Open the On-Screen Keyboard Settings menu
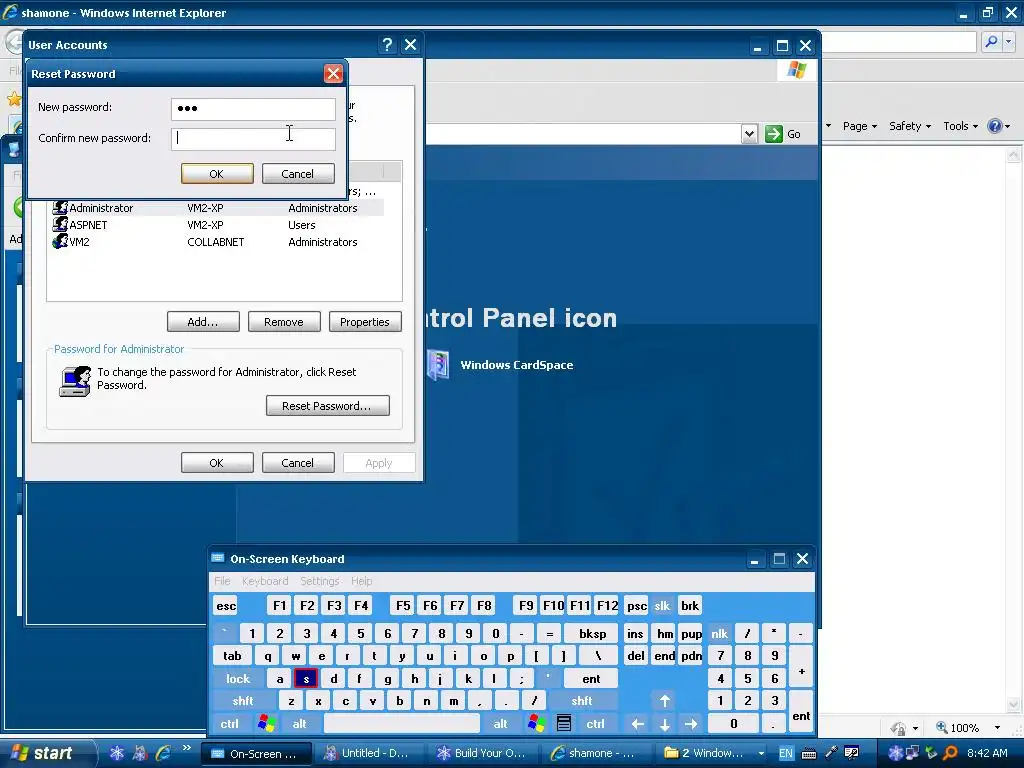 (x=319, y=581)
